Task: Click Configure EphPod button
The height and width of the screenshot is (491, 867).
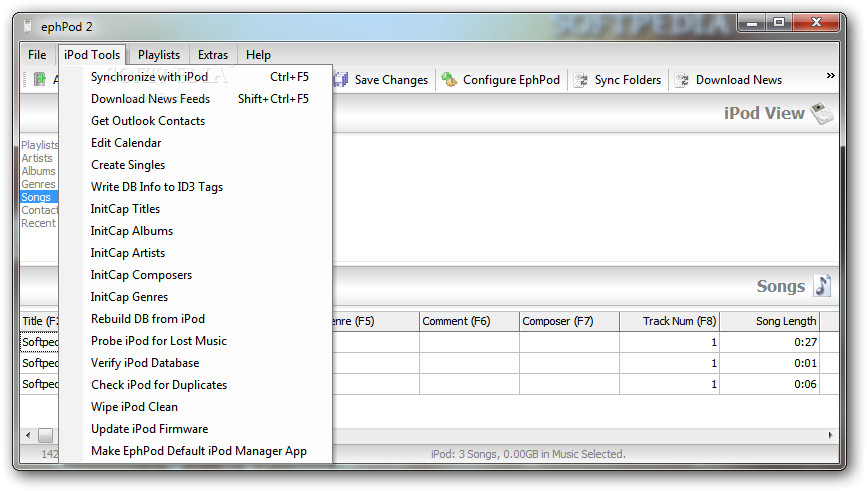Action: (x=501, y=80)
